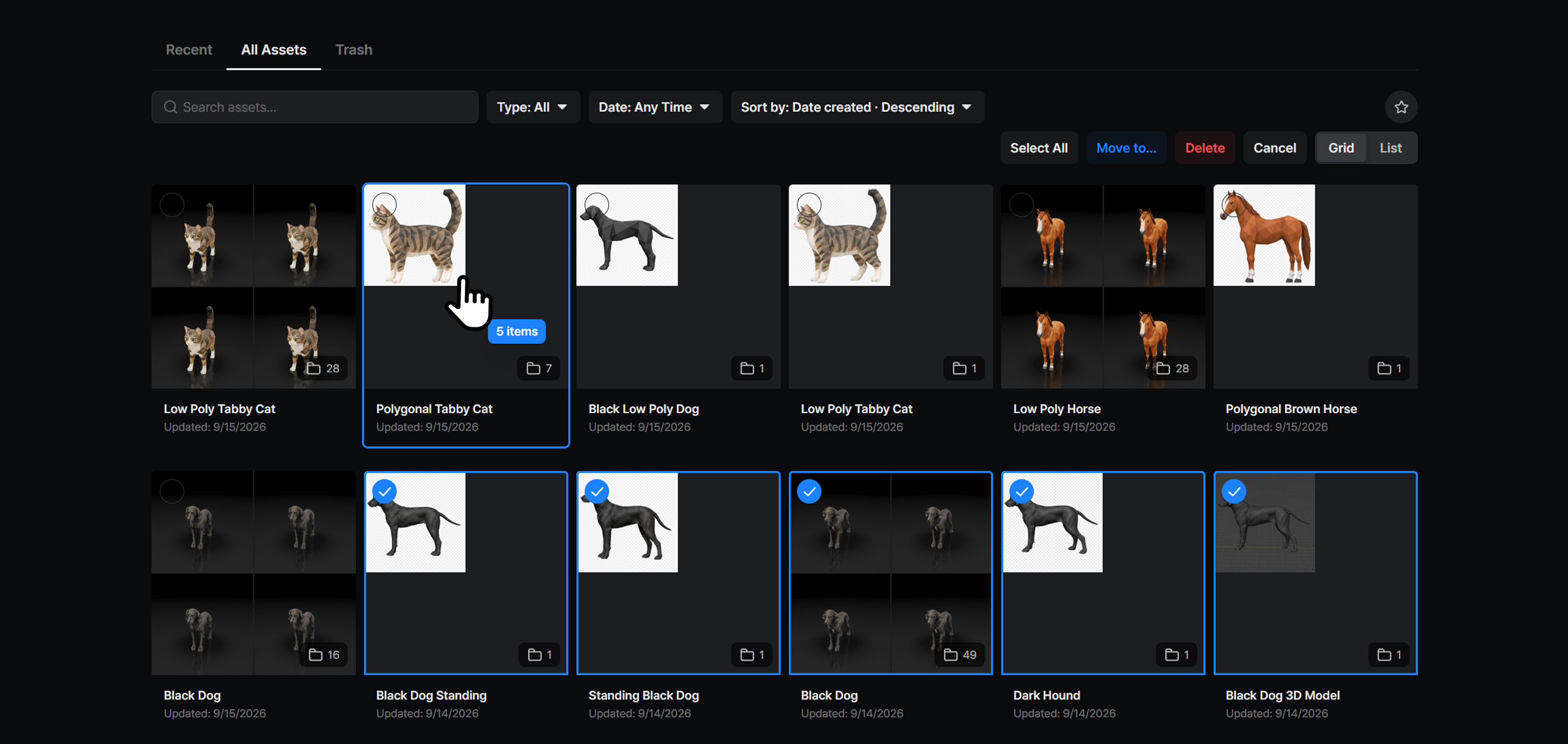
Task: Deselect the Black Dog Standing checkmark
Action: coord(384,492)
